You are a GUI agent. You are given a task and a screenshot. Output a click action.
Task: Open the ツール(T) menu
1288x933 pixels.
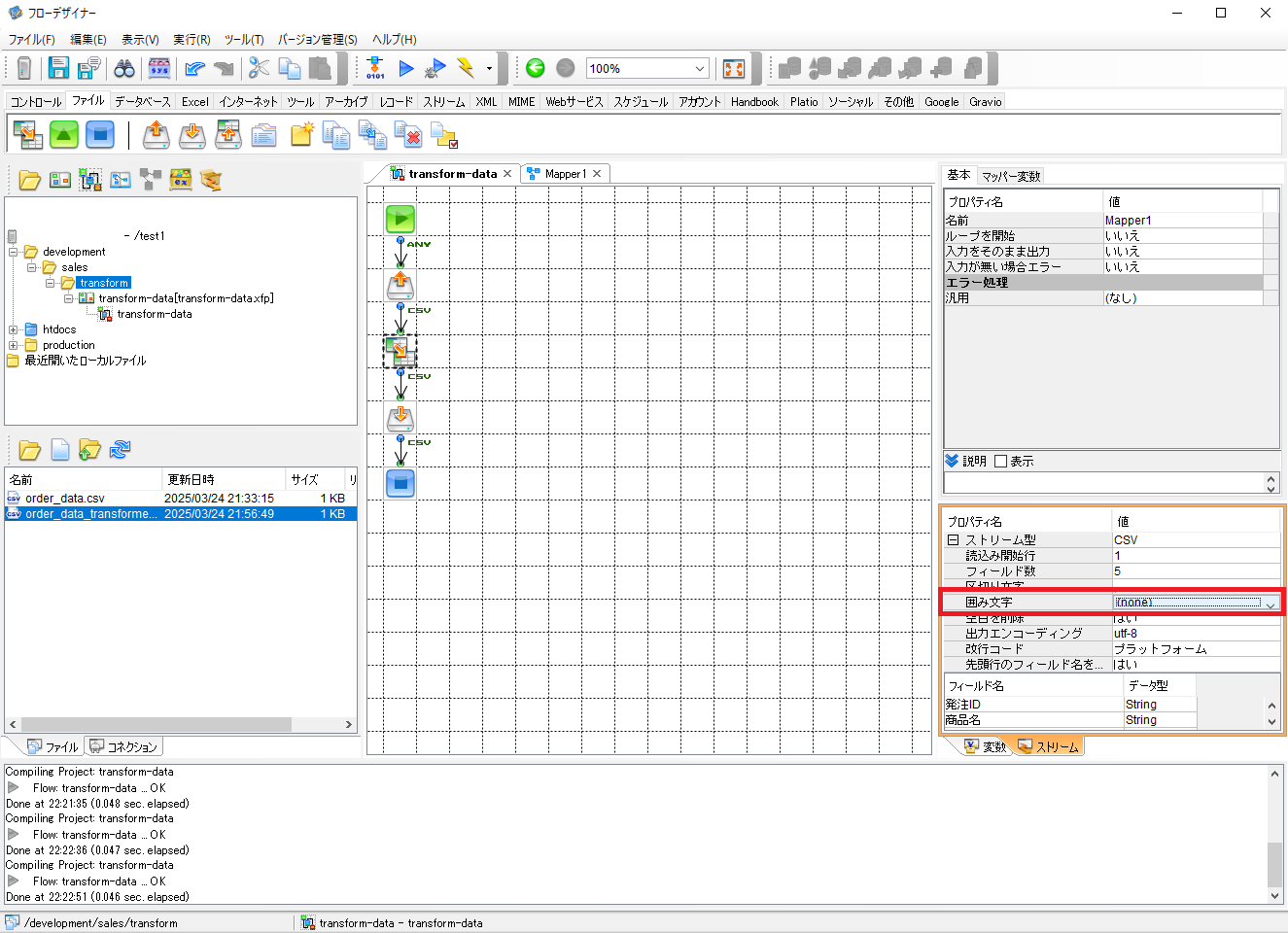coord(244,40)
